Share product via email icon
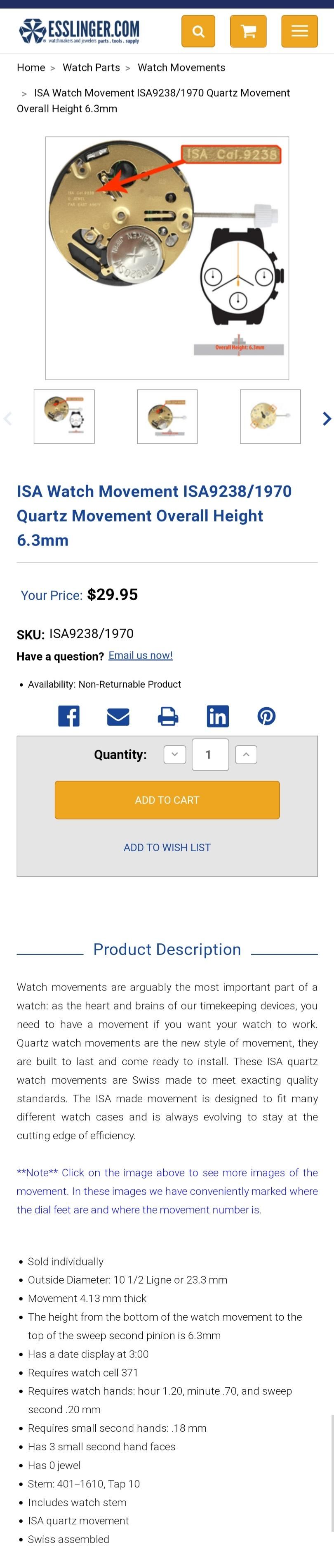Image resolution: width=334 pixels, height=1568 pixels. [x=118, y=716]
